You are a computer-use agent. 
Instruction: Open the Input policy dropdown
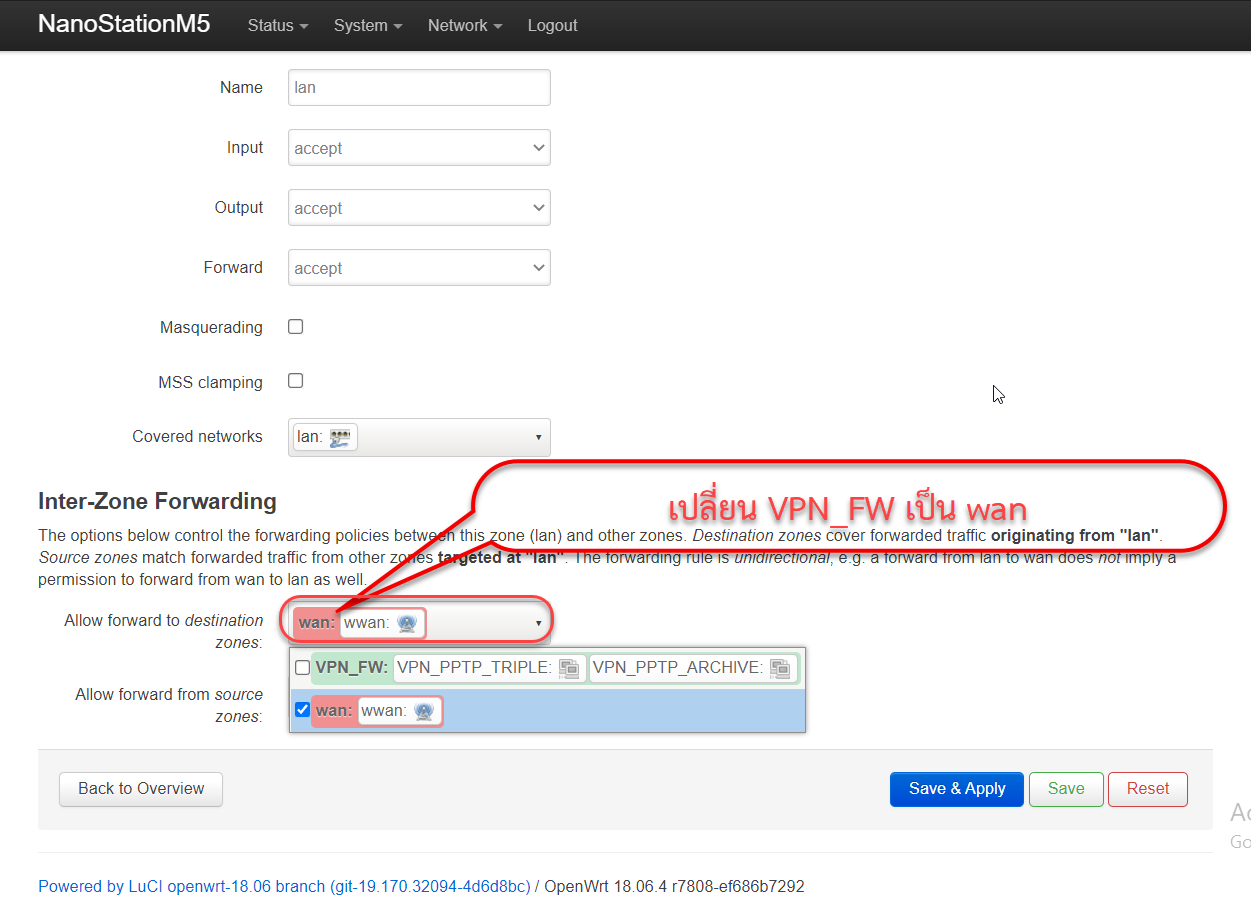(x=419, y=148)
